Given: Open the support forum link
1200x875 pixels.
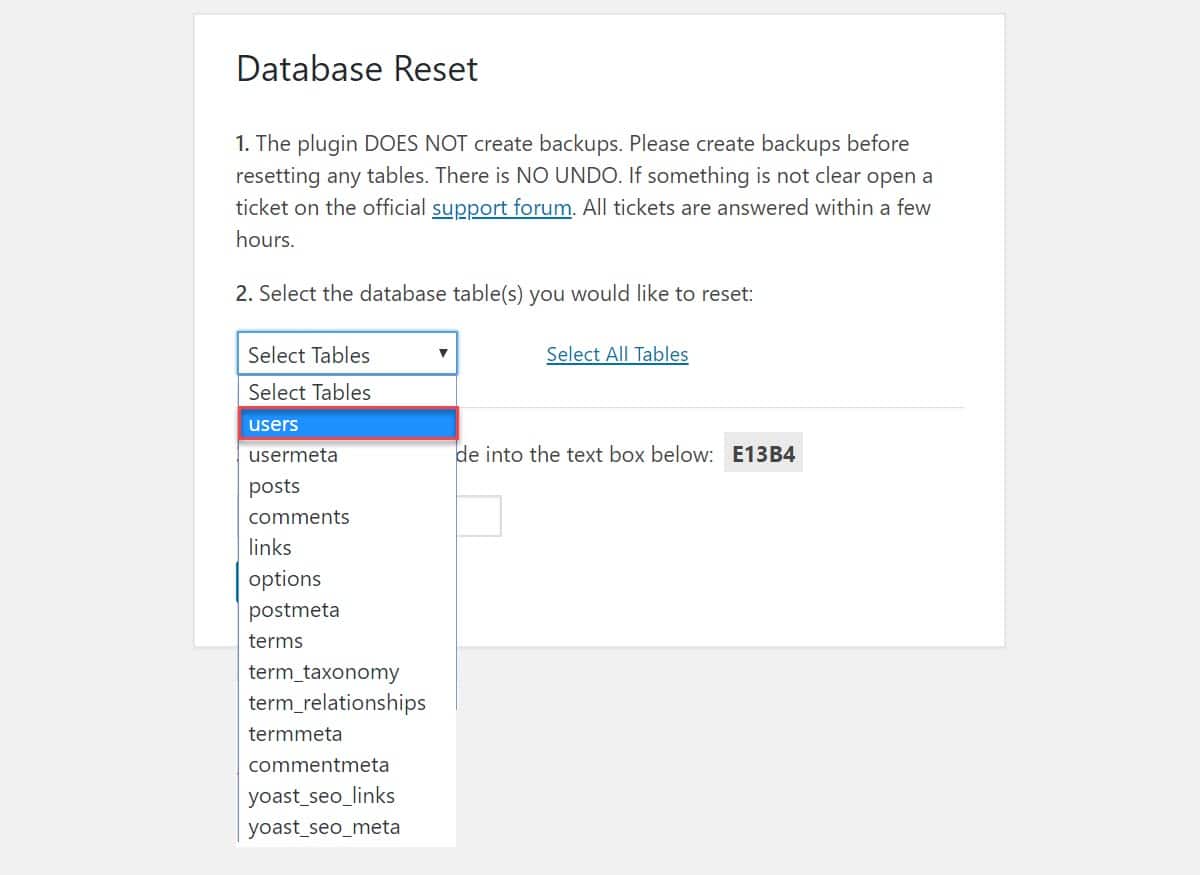Looking at the screenshot, I should 502,208.
